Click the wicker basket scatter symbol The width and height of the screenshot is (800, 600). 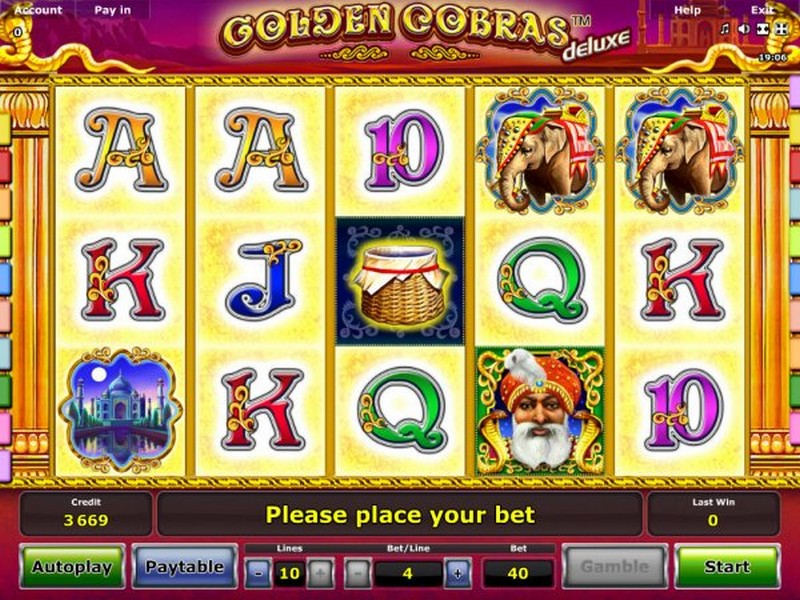pyautogui.click(x=400, y=281)
